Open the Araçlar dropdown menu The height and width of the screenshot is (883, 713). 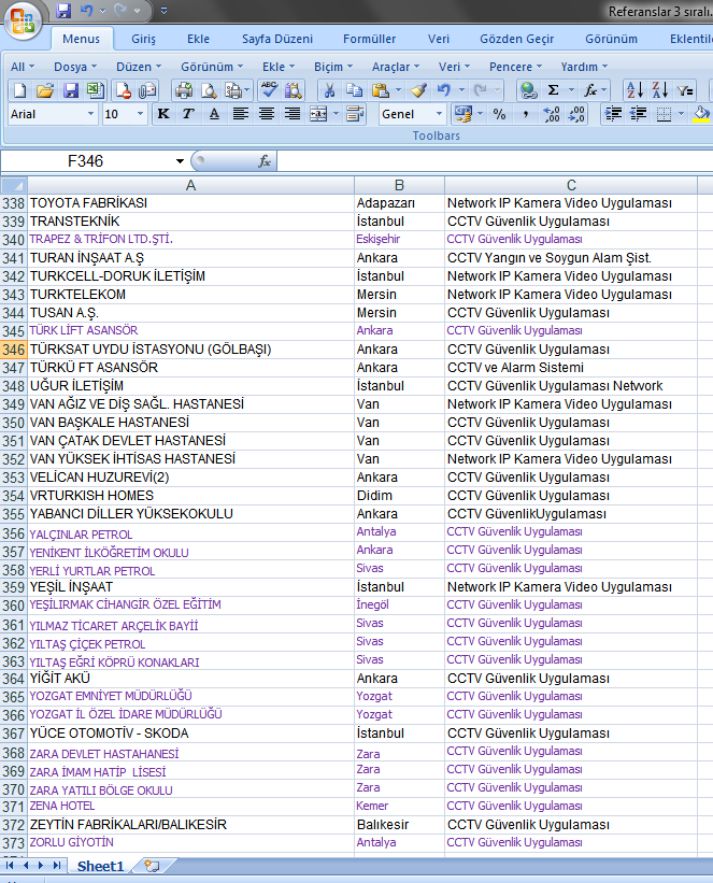coord(395,67)
